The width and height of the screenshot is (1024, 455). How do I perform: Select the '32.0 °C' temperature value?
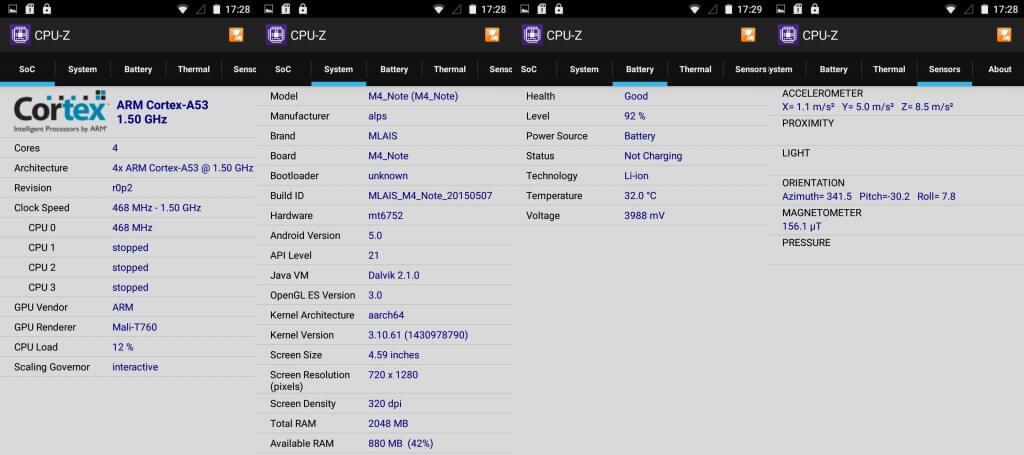click(641, 196)
